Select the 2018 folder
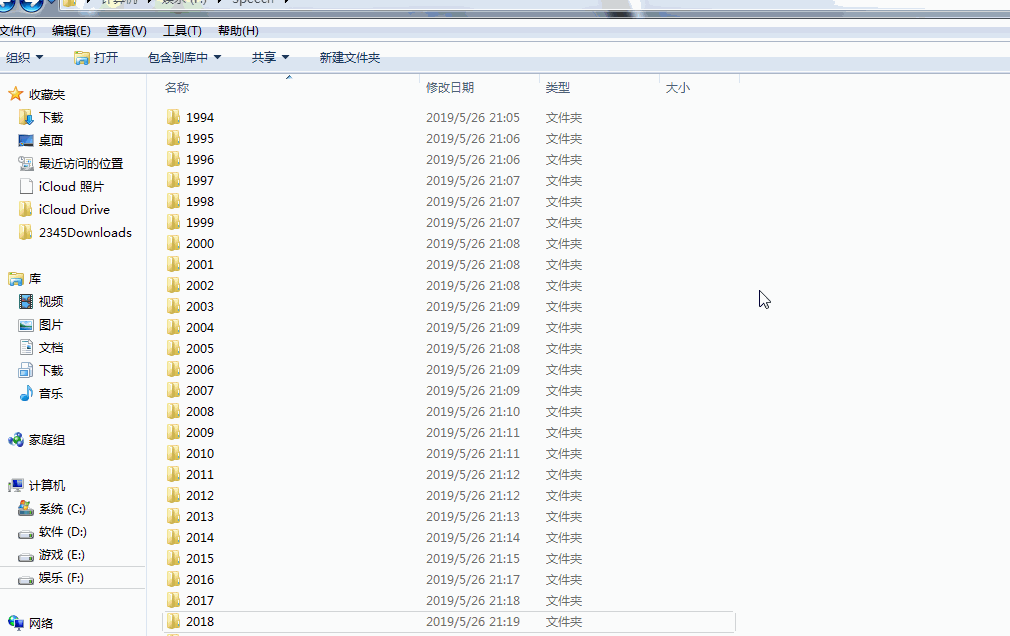 (x=200, y=621)
